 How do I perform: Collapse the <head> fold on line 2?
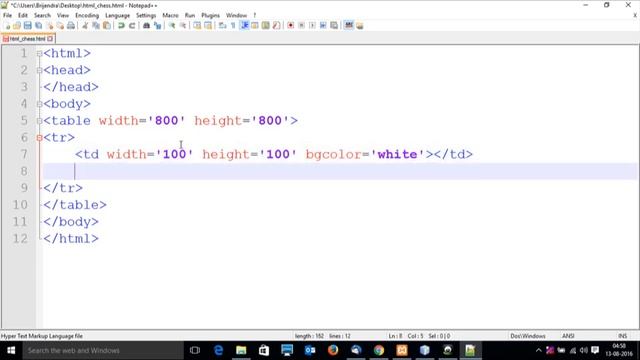39,70
